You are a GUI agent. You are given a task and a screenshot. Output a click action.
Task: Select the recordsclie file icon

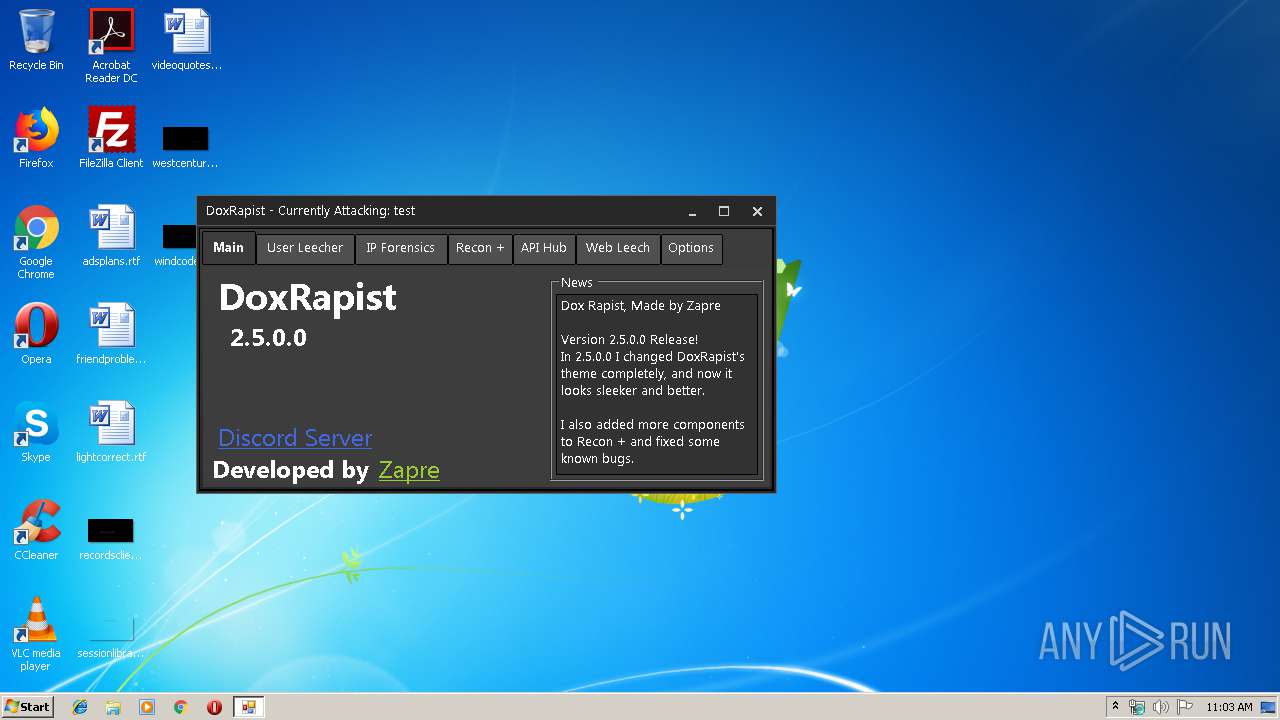111,538
